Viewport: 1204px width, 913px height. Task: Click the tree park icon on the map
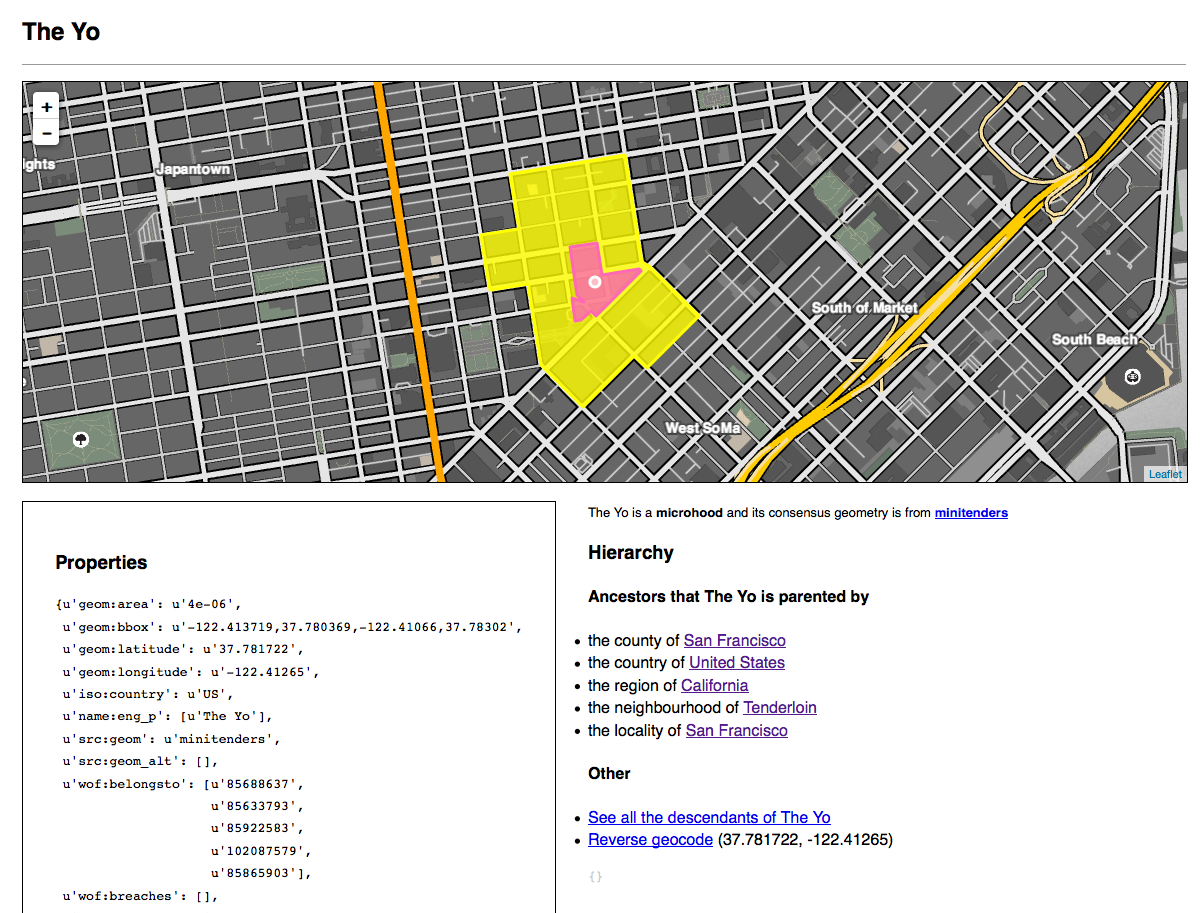point(81,439)
